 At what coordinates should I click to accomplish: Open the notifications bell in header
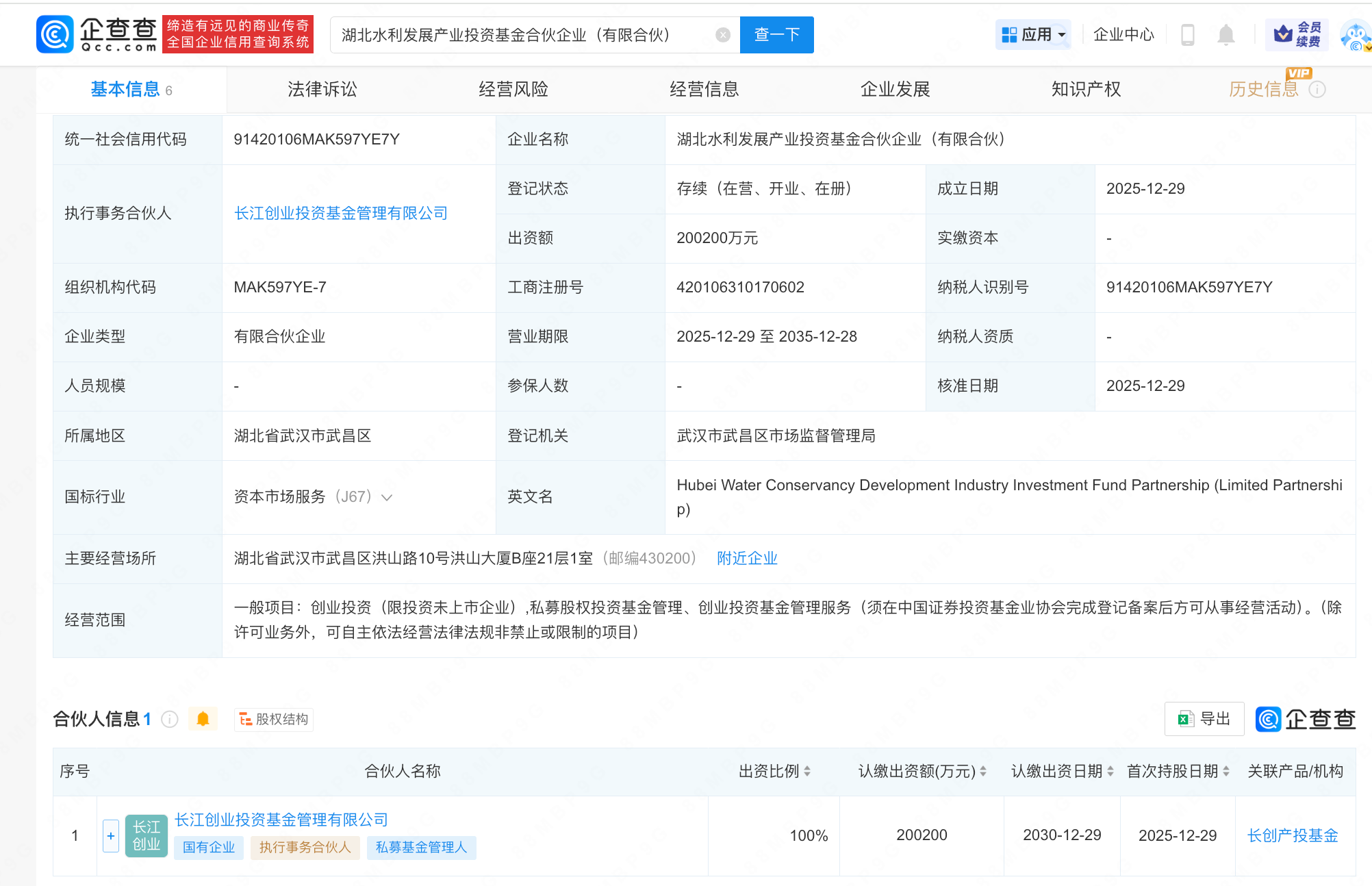click(1225, 35)
